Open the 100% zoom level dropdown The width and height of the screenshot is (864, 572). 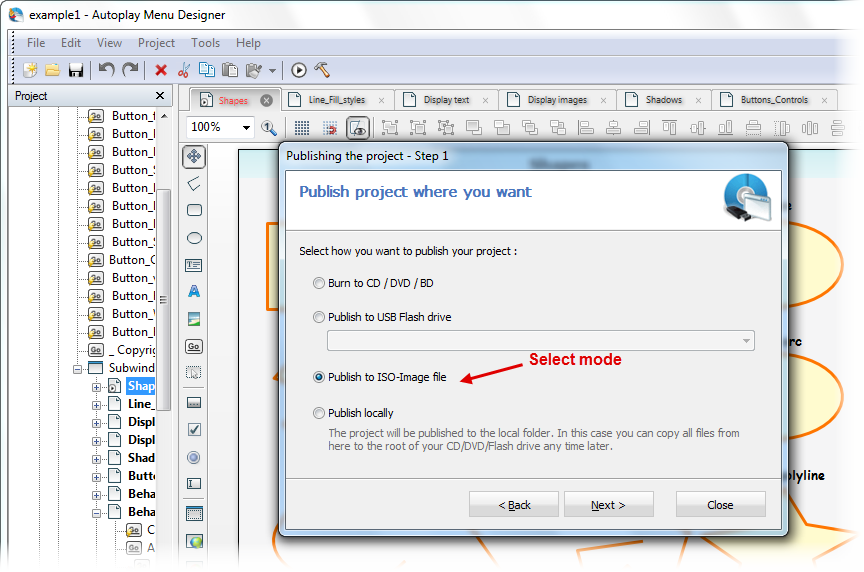point(246,127)
